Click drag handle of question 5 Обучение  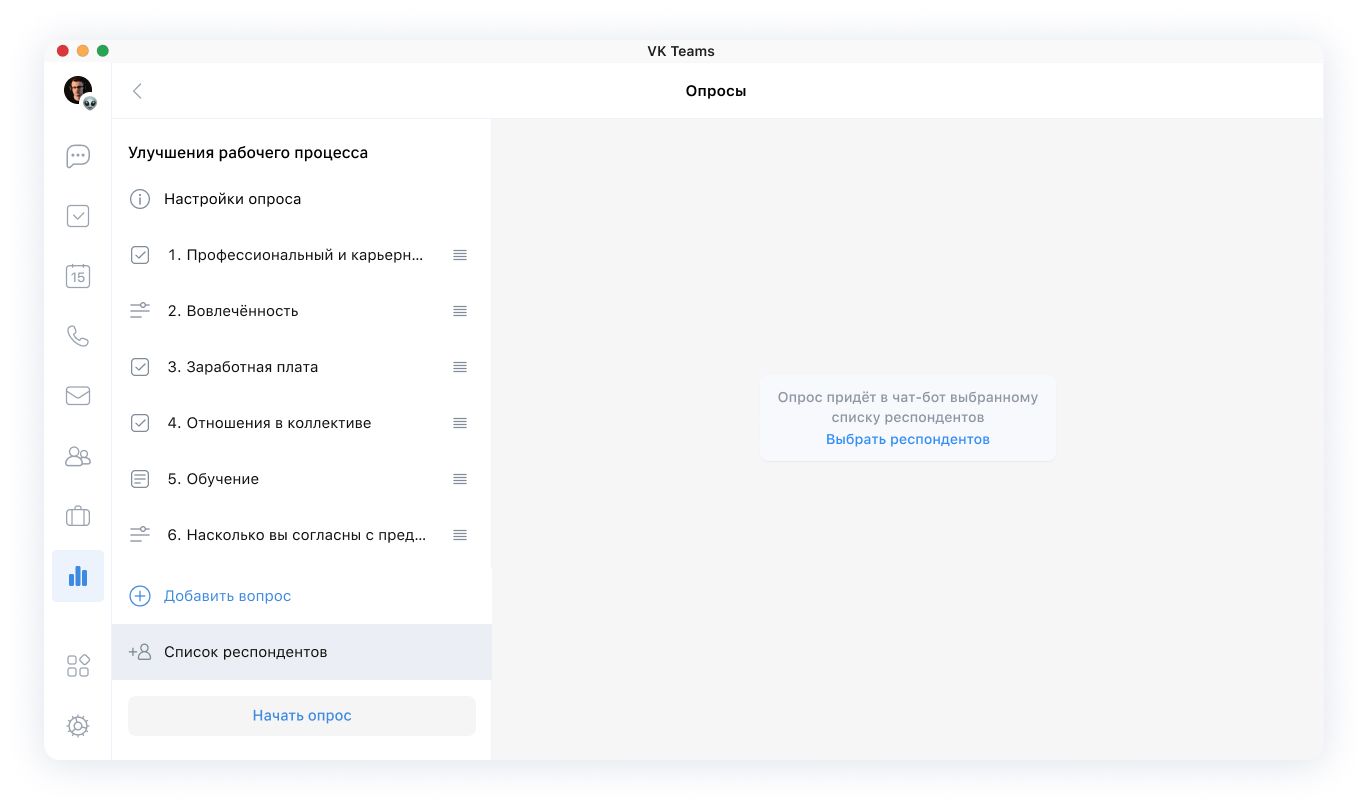(460, 479)
